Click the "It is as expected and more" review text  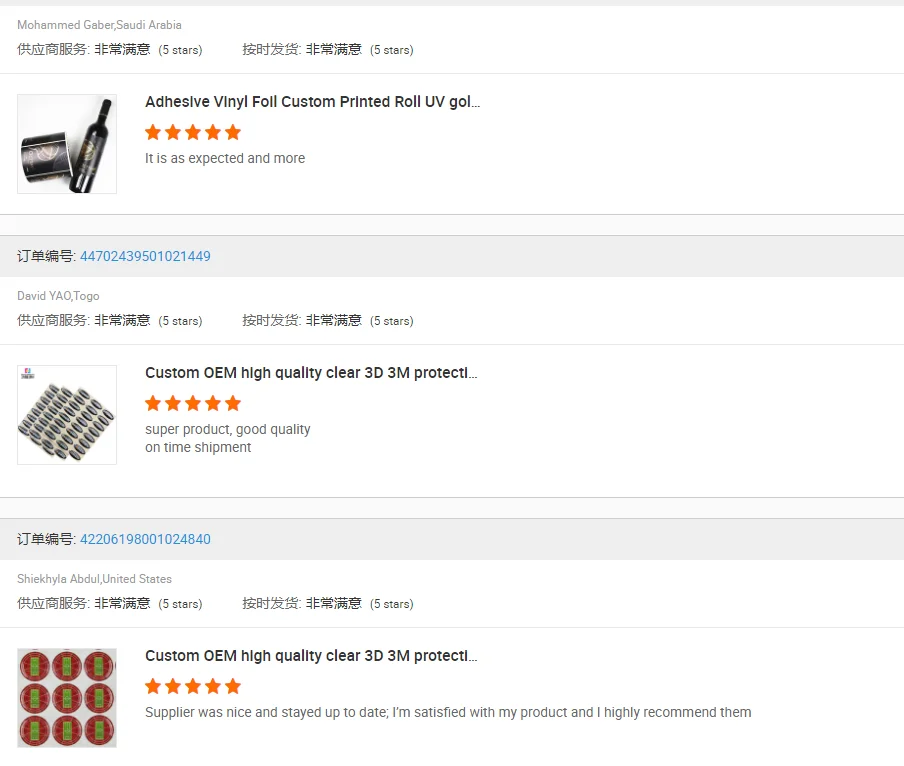pos(225,158)
